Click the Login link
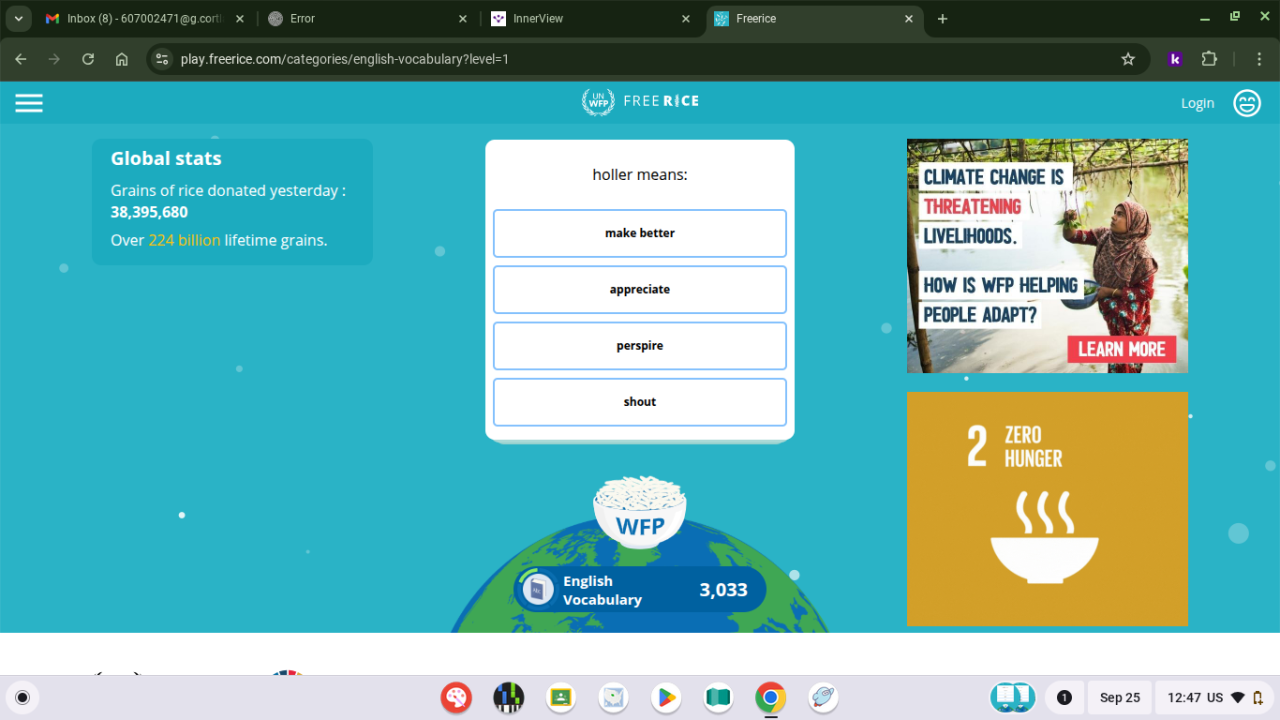Image resolution: width=1280 pixels, height=720 pixels. point(1197,103)
